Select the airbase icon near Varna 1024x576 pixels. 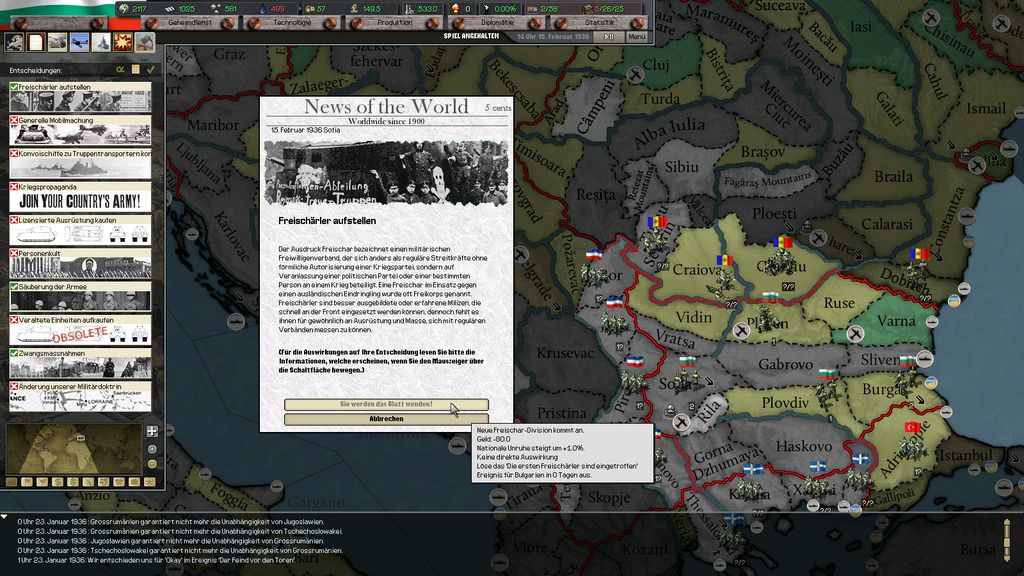coord(855,334)
